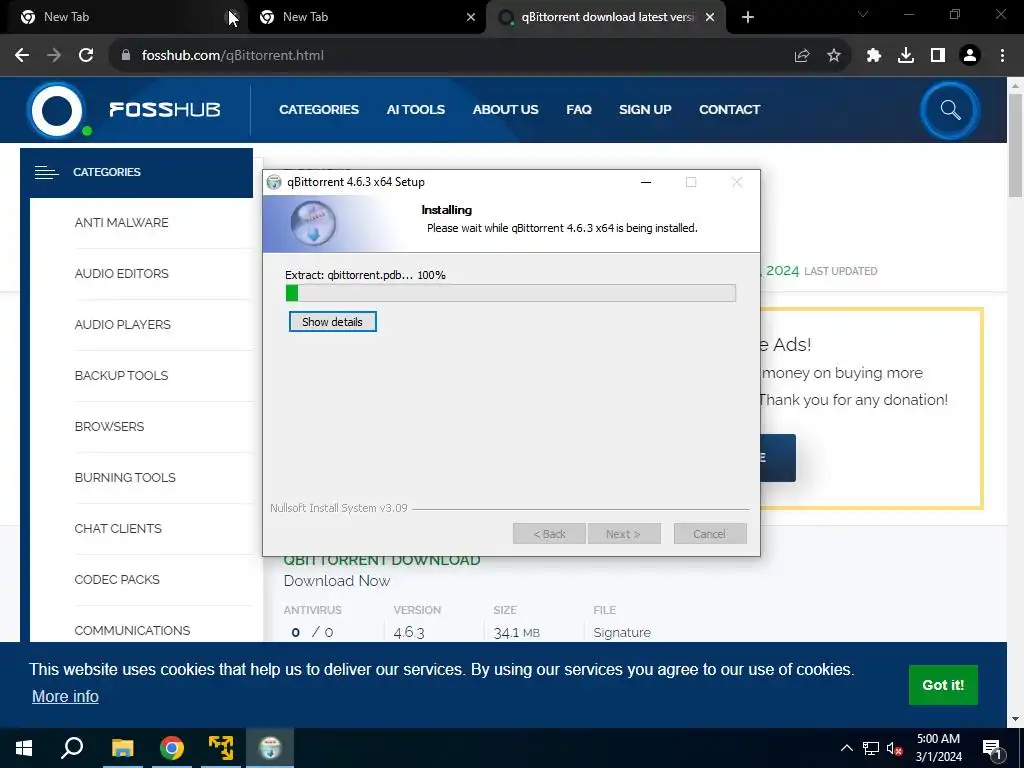Open SIGN UP navigation item
Image resolution: width=1024 pixels, height=768 pixels.
click(645, 110)
